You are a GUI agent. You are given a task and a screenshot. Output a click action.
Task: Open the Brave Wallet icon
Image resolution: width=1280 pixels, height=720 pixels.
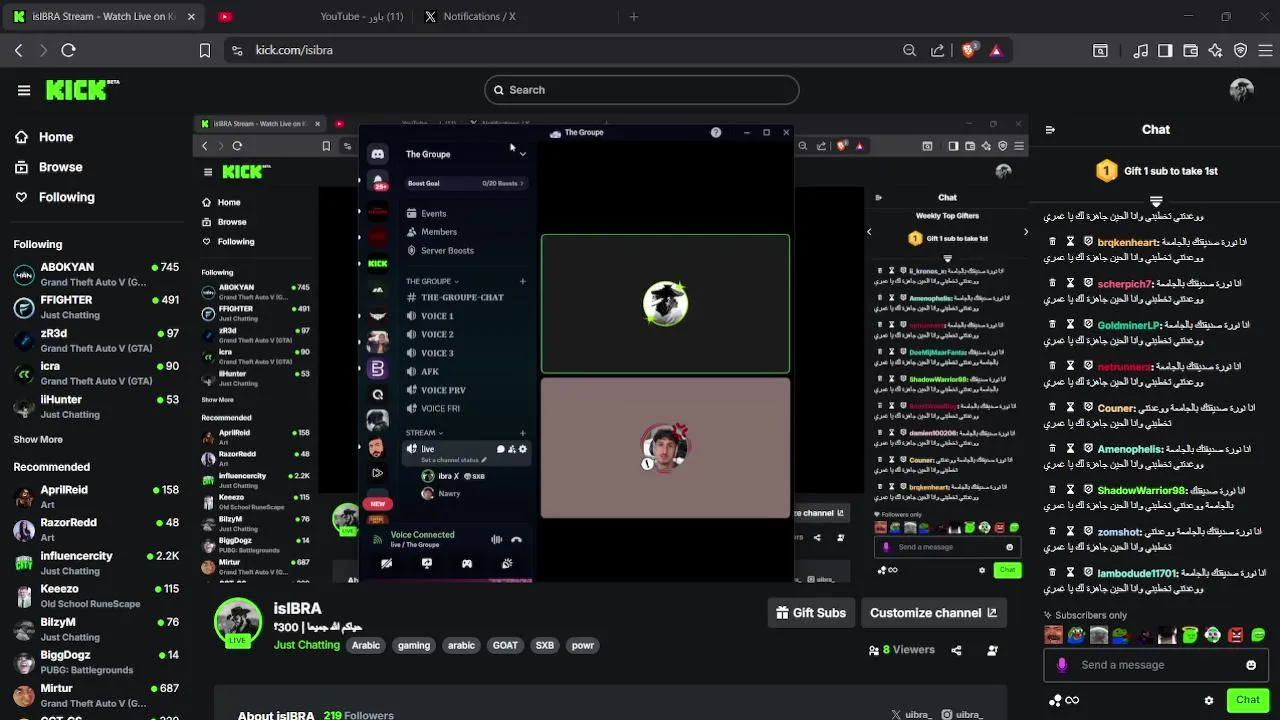click(1190, 50)
